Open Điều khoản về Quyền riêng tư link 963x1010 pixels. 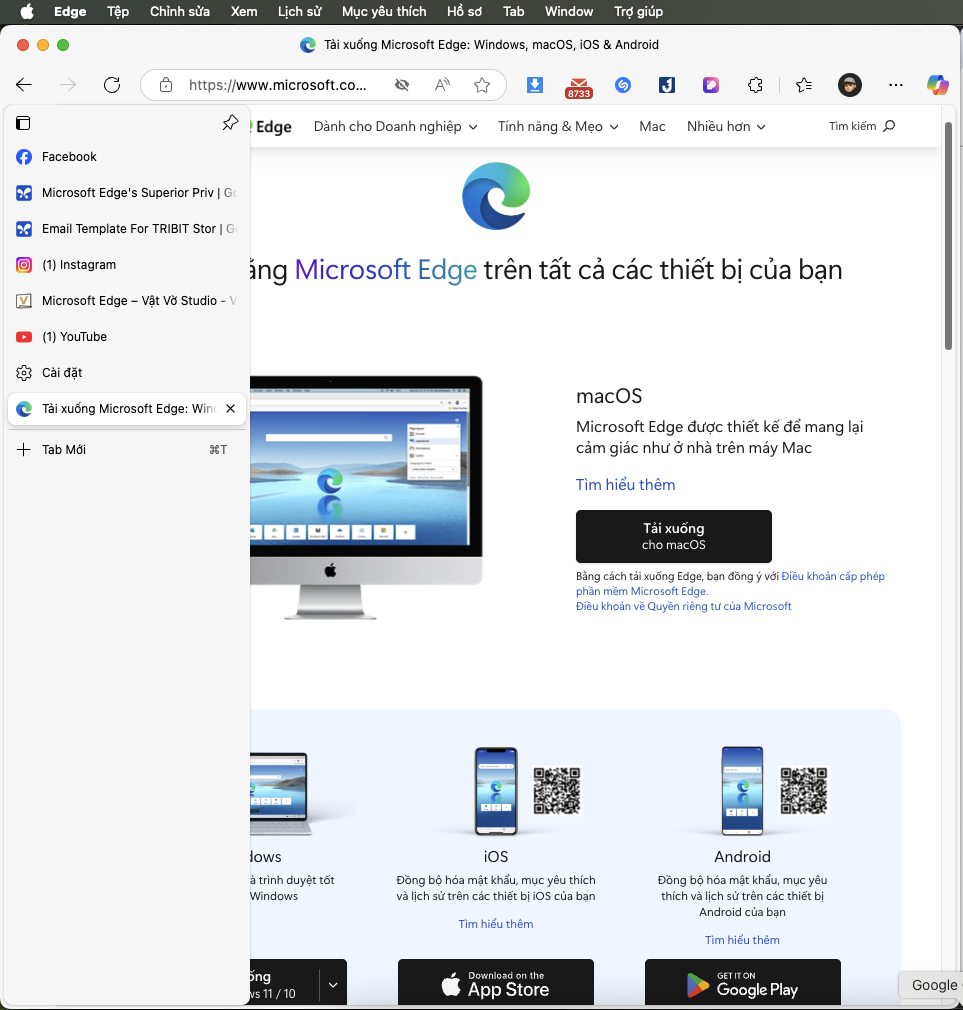pos(683,606)
